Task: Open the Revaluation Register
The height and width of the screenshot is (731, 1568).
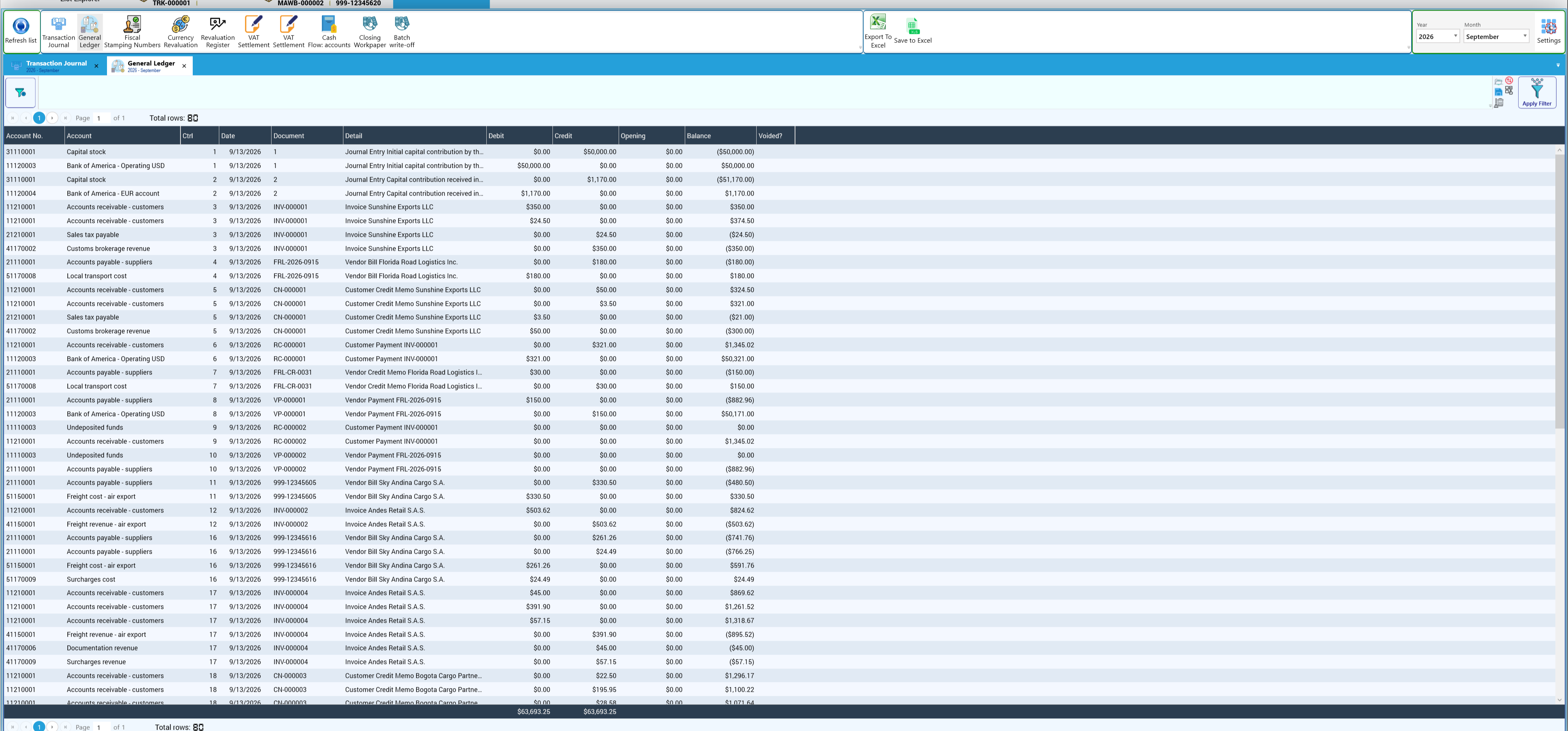Action: 217,32
